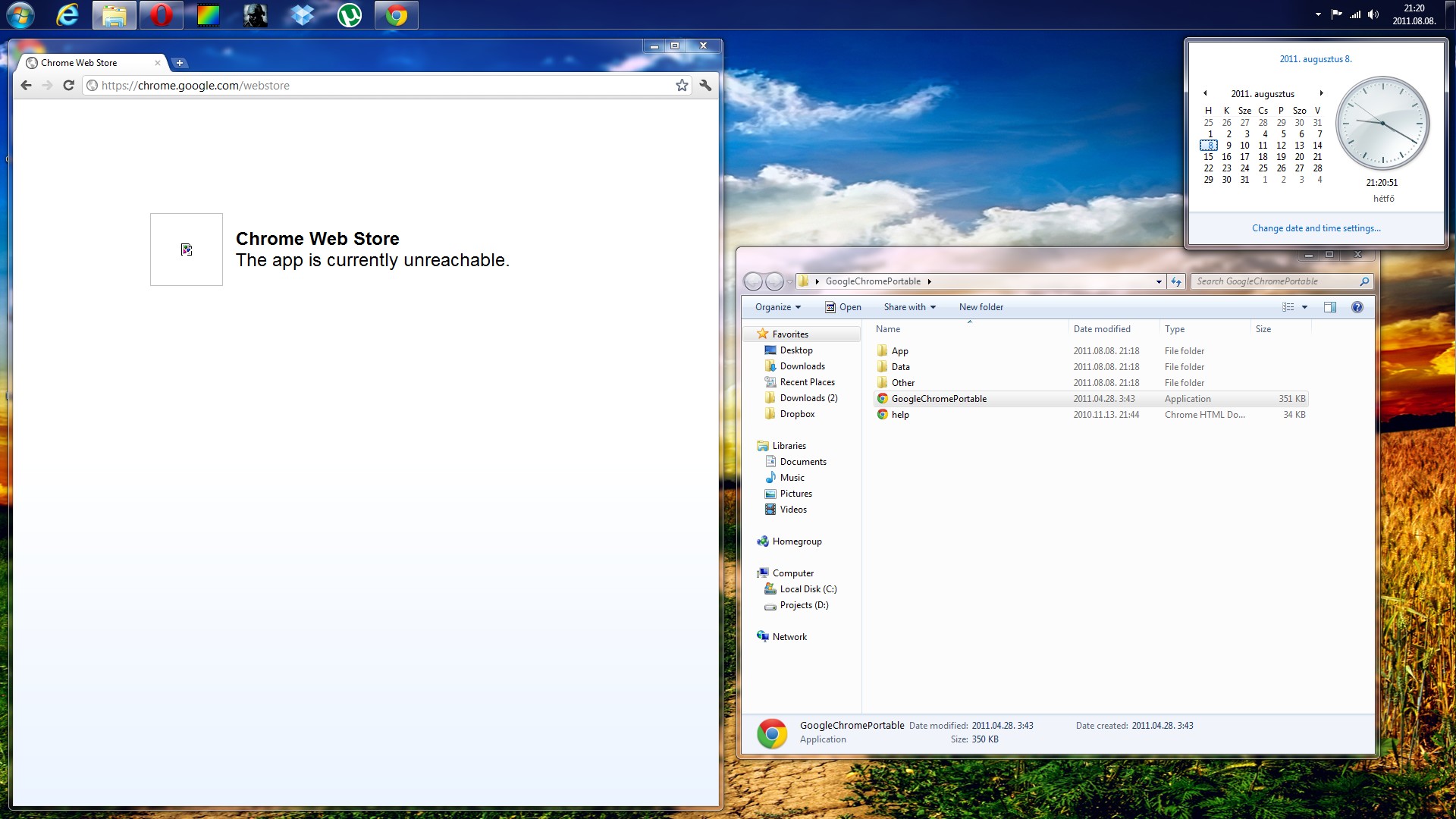
Task: Open Change date and time settings link
Action: point(1316,228)
